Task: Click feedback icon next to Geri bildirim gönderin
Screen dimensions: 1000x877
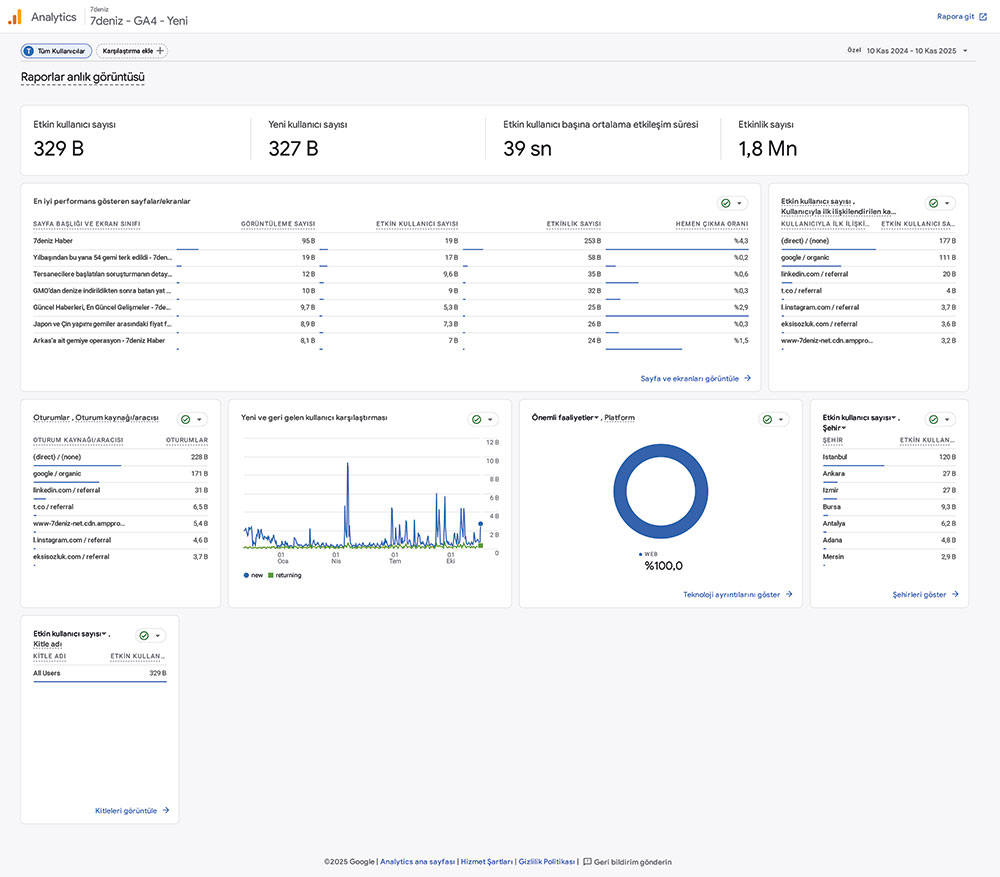Action: [x=588, y=862]
